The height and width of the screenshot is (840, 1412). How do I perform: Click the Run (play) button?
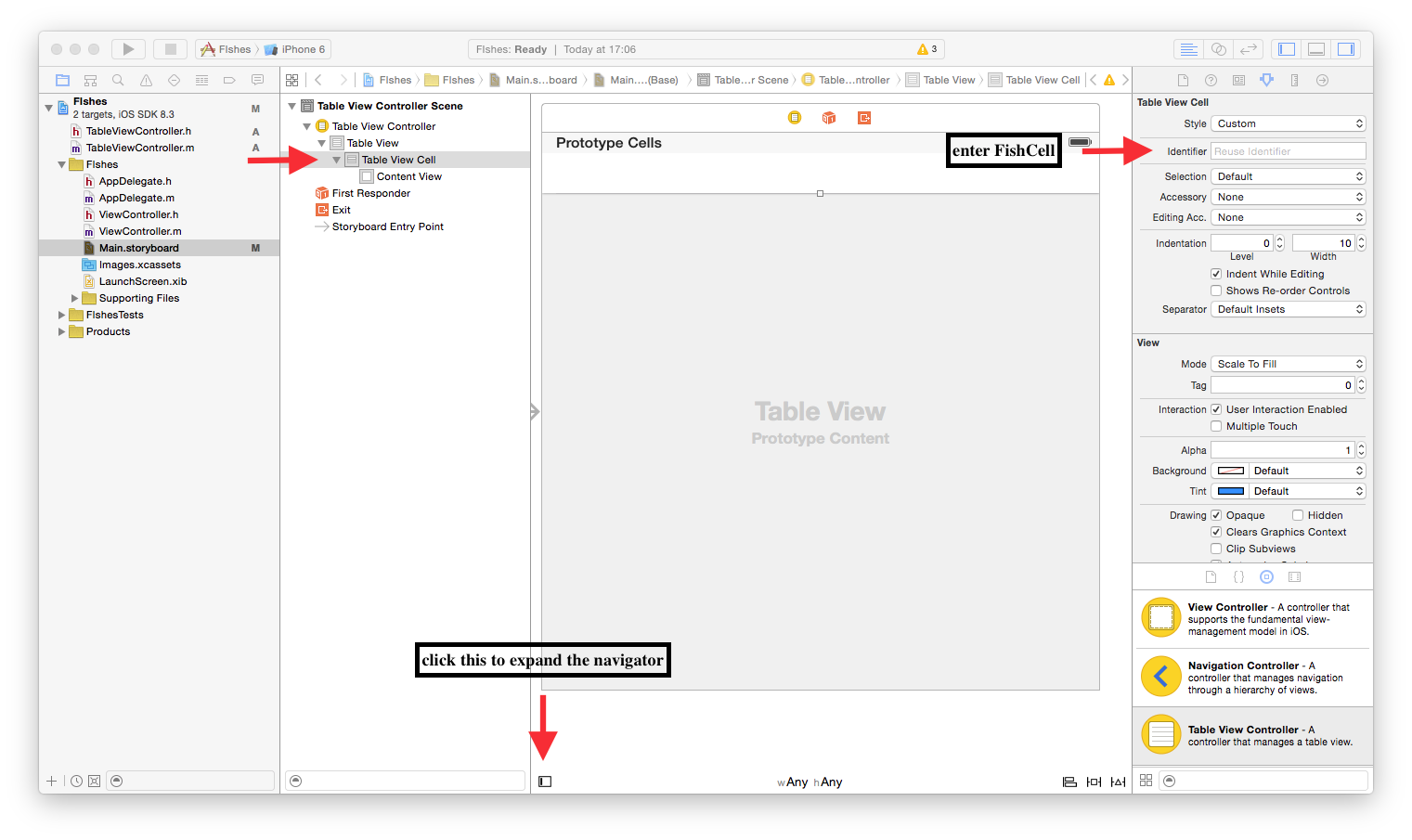pos(128,49)
